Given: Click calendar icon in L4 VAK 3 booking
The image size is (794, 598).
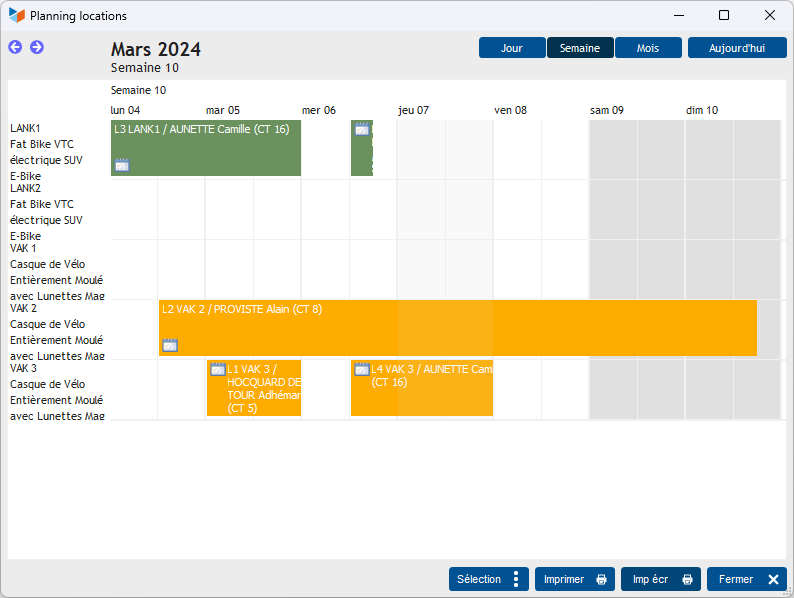Looking at the screenshot, I should click(362, 369).
